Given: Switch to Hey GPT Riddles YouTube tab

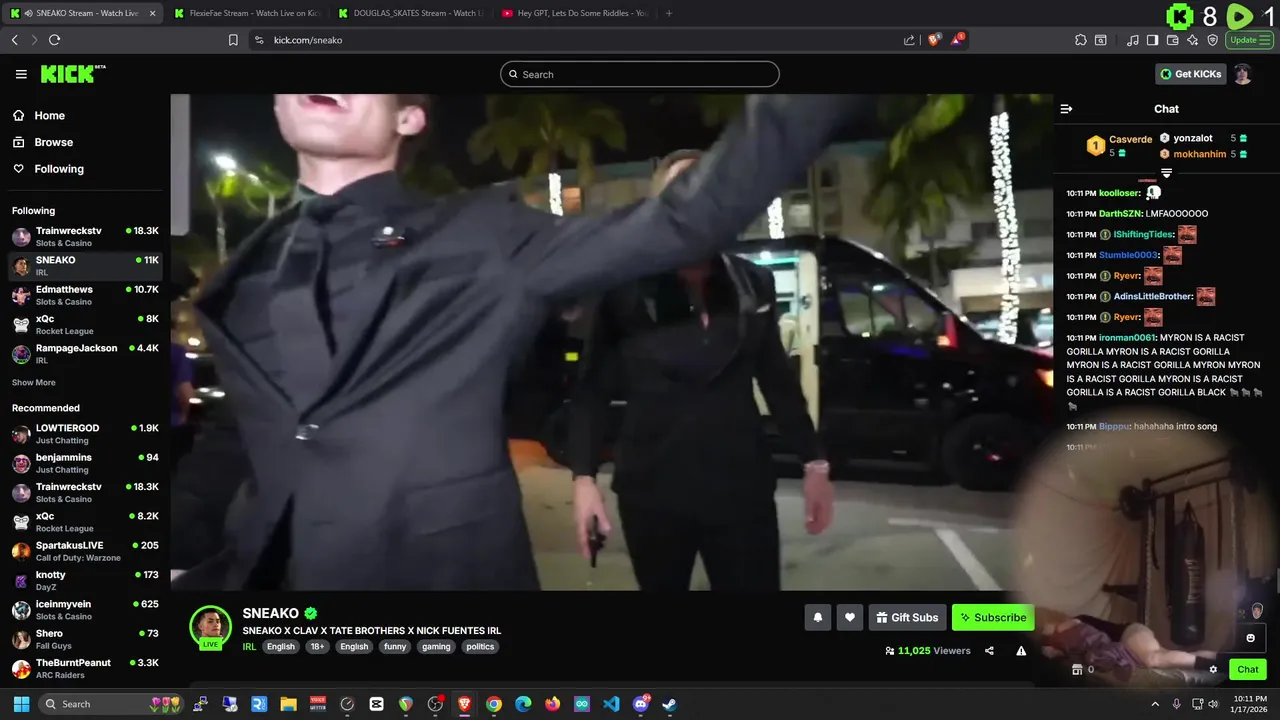Looking at the screenshot, I should pyautogui.click(x=574, y=13).
